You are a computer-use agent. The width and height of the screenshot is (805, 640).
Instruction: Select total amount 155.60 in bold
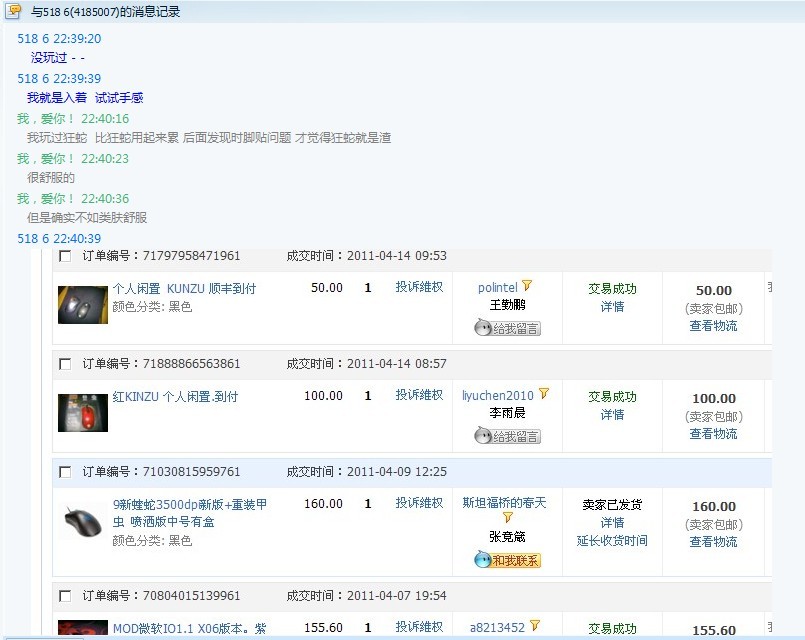[x=714, y=631]
